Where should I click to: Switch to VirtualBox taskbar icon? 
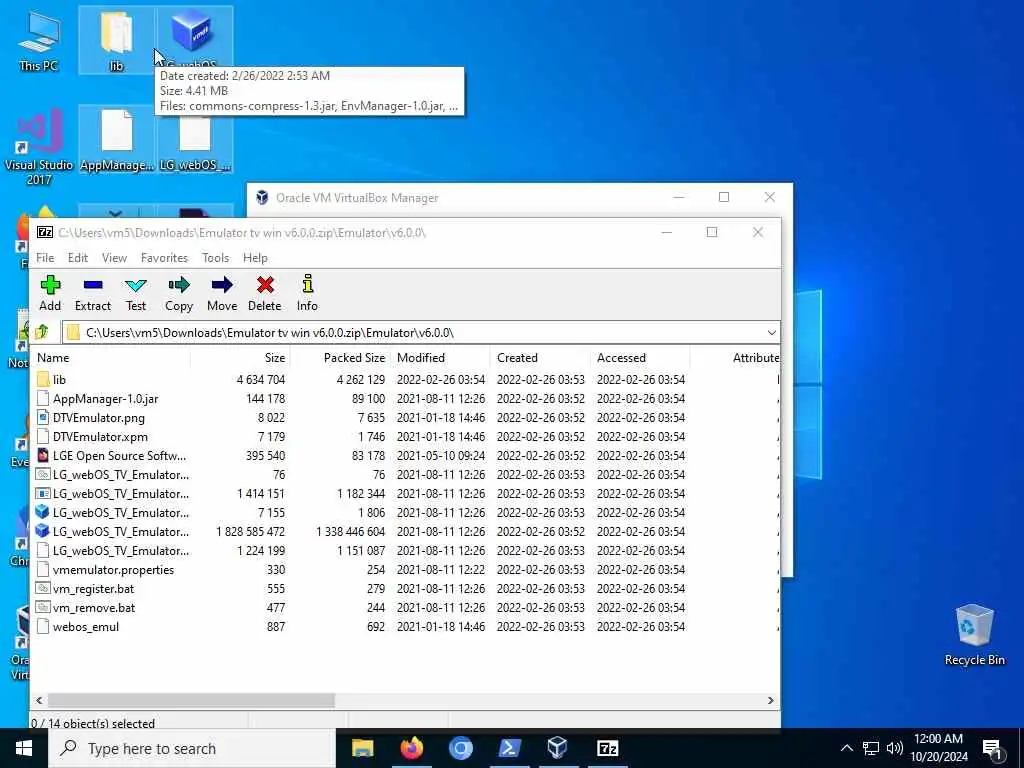click(558, 748)
